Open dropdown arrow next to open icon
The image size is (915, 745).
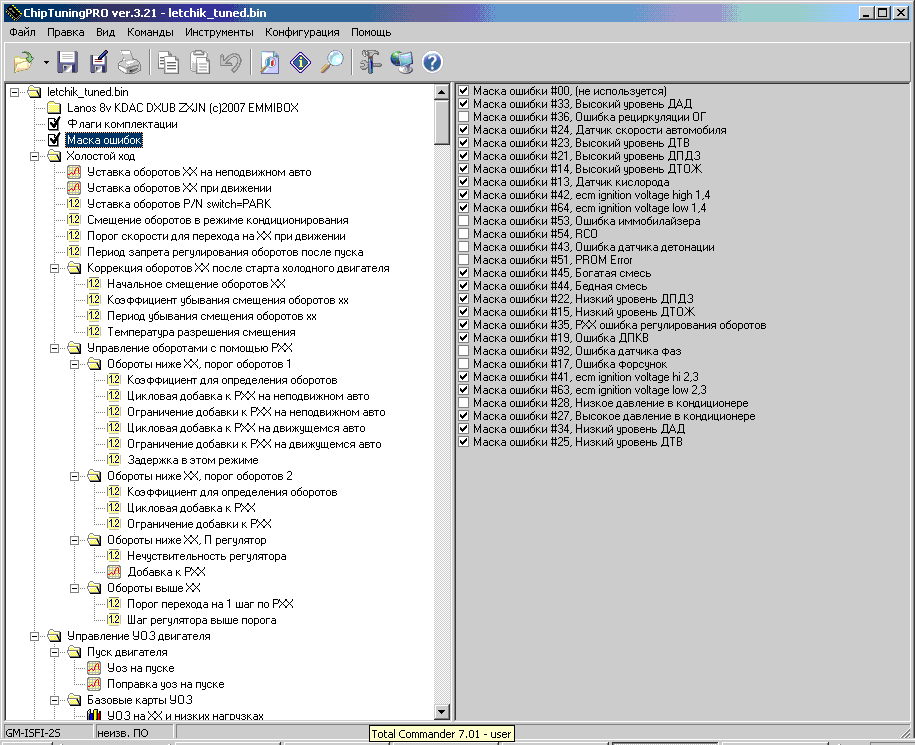point(46,63)
